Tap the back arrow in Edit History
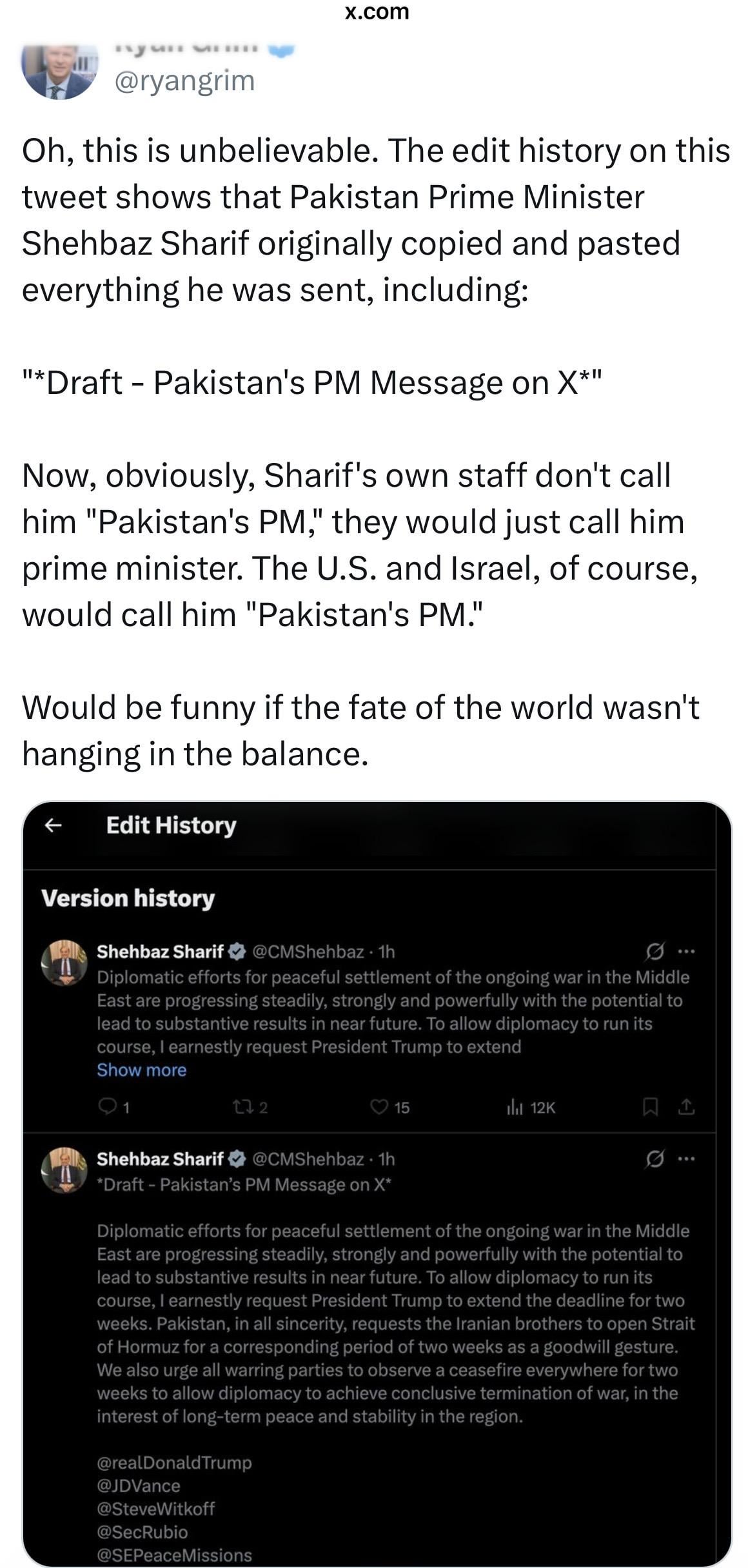748x1568 pixels. [x=54, y=825]
